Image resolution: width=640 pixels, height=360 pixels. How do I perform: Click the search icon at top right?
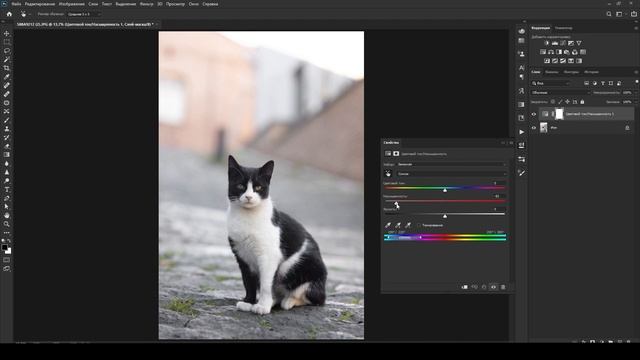(x=609, y=14)
